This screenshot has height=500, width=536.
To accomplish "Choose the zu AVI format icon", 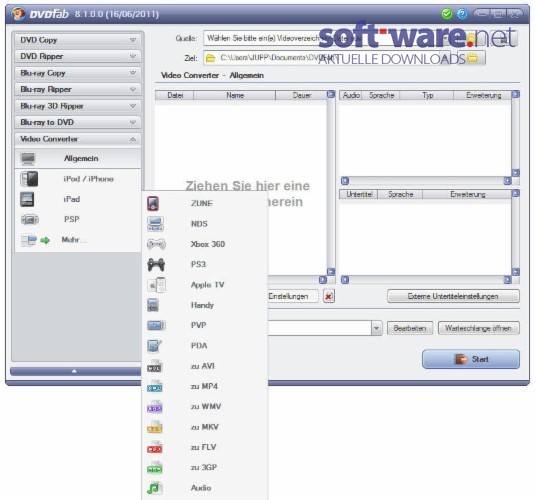I will [x=155, y=366].
